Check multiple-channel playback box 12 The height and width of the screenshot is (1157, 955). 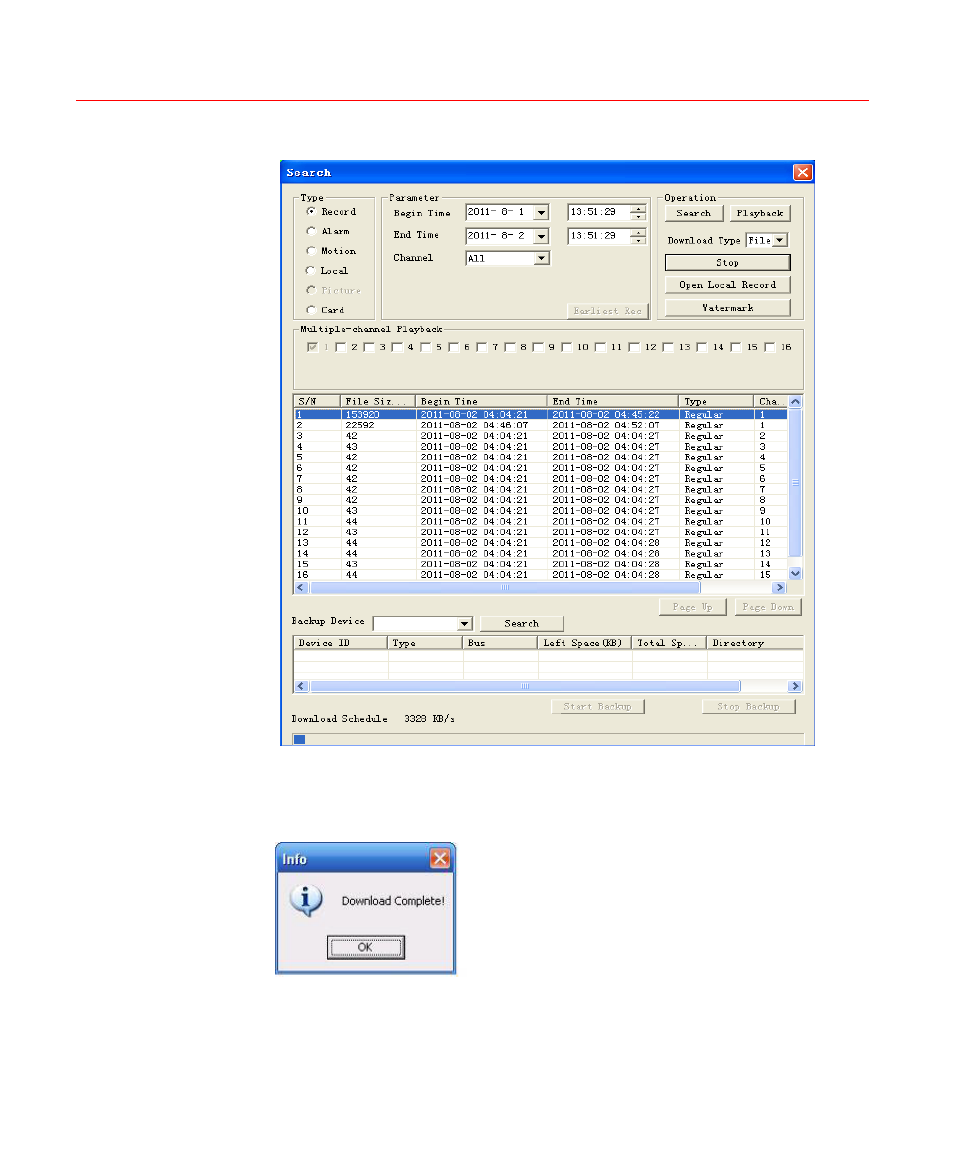634,347
